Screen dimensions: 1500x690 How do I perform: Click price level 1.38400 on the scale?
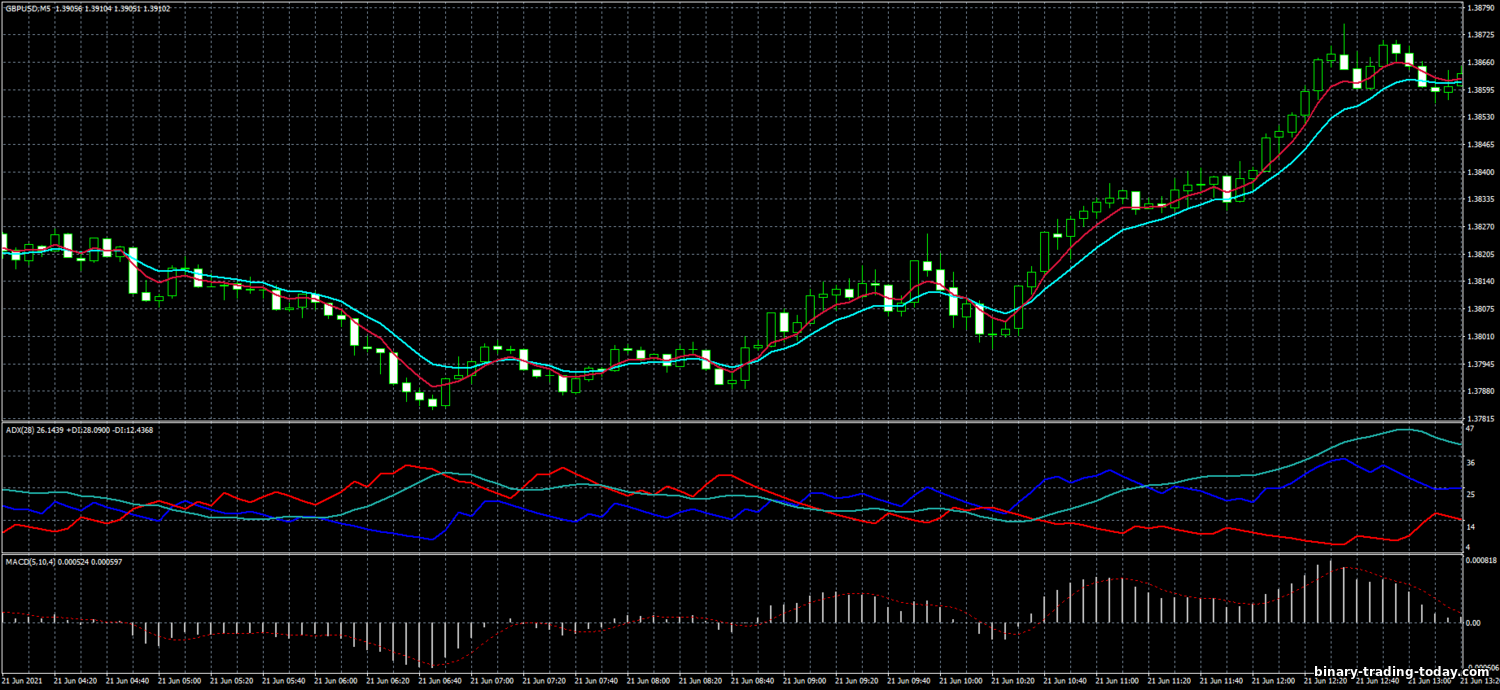1480,172
